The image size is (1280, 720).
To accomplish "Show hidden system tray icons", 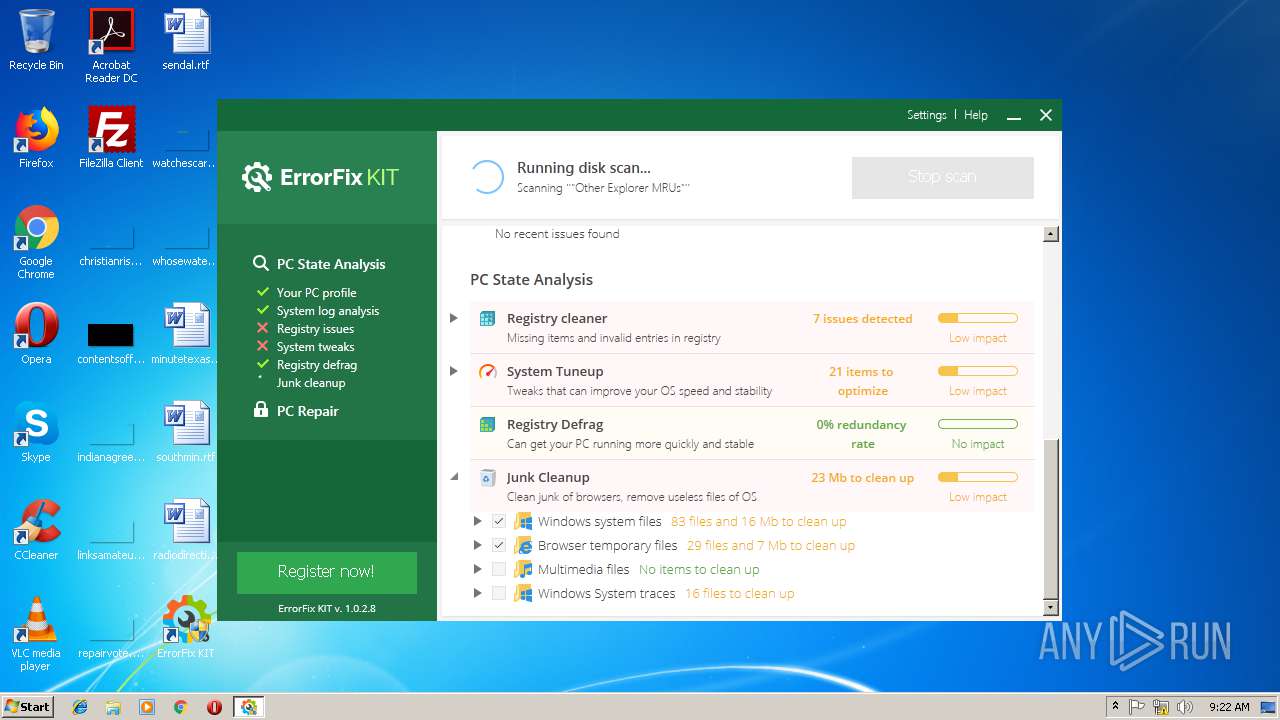I will (1115, 707).
